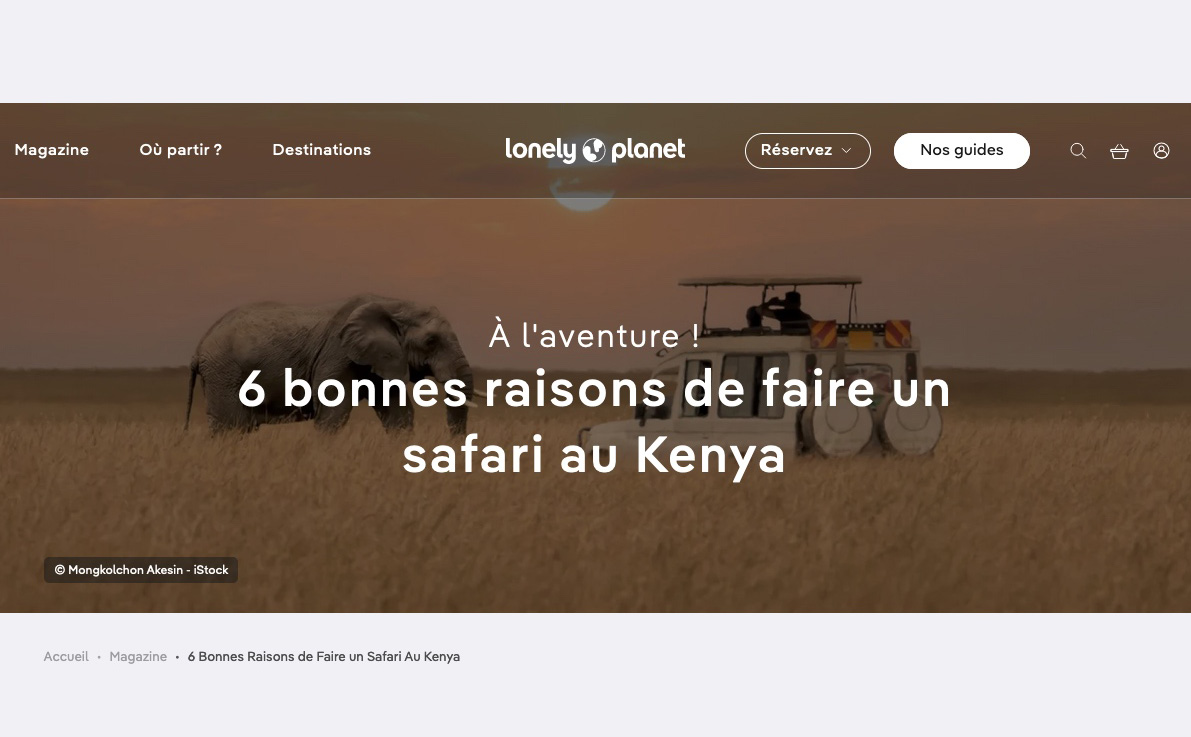Viewport: 1191px width, 737px height.
Task: Click the word 'planet' in header logo
Action: coord(648,150)
